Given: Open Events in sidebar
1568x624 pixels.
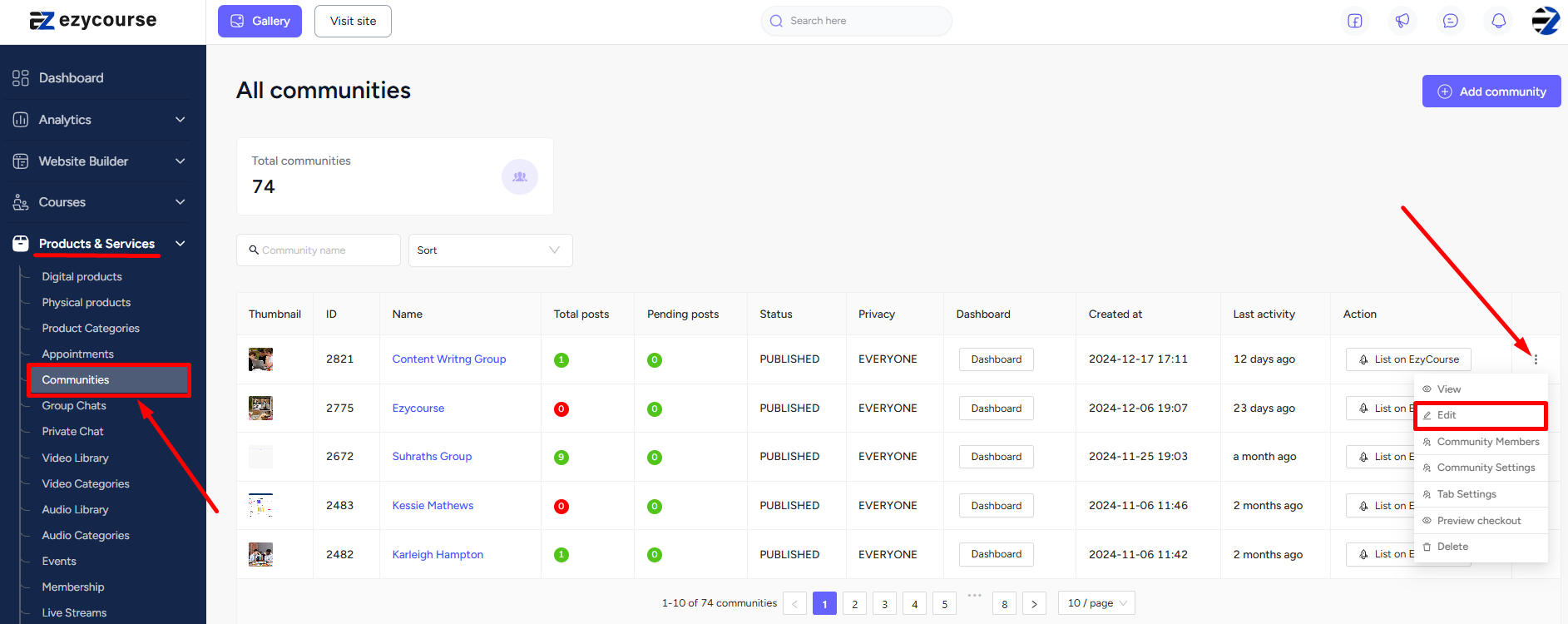Looking at the screenshot, I should click(59, 562).
